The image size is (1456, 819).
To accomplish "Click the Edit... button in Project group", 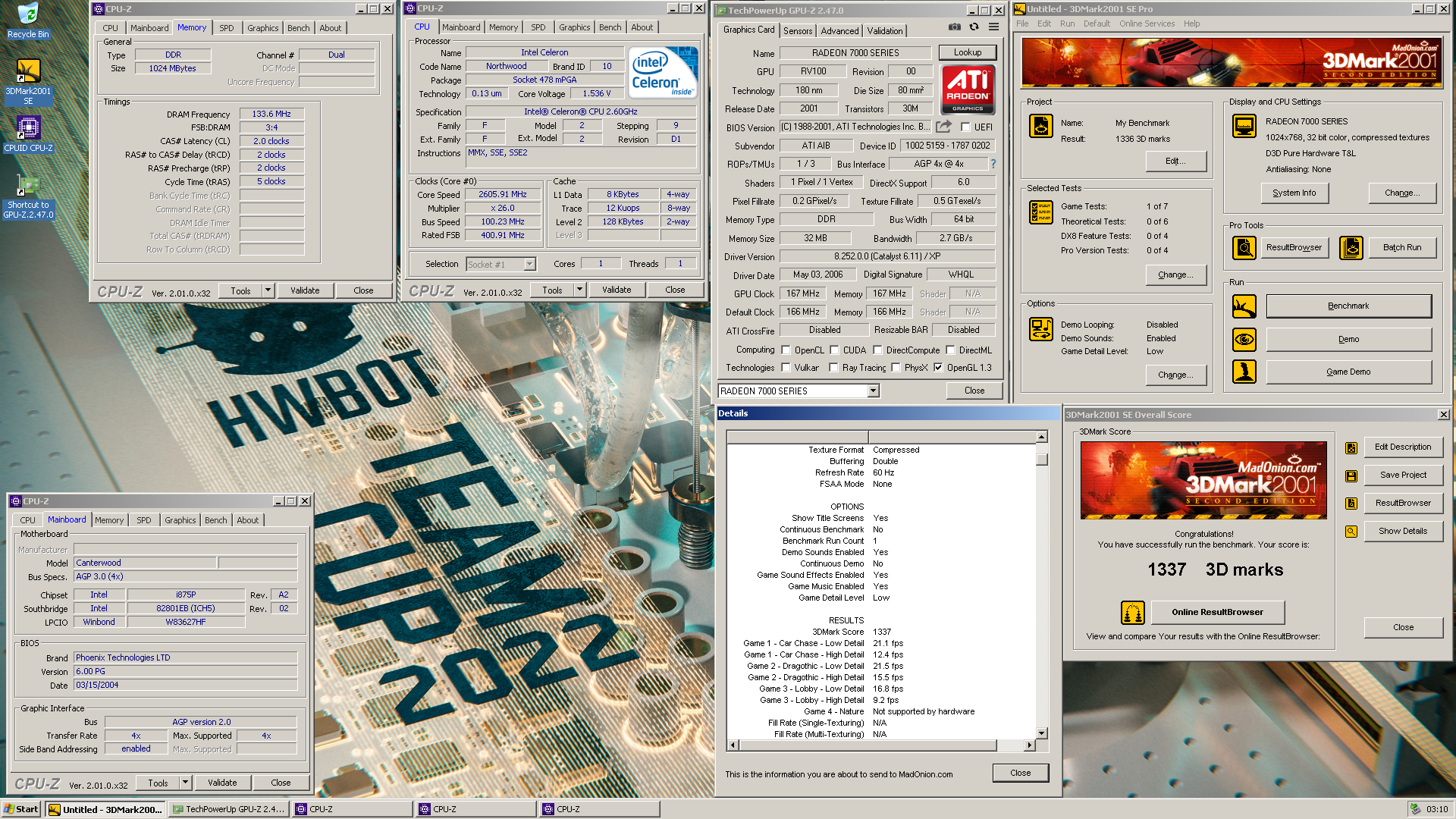I will 1175,161.
